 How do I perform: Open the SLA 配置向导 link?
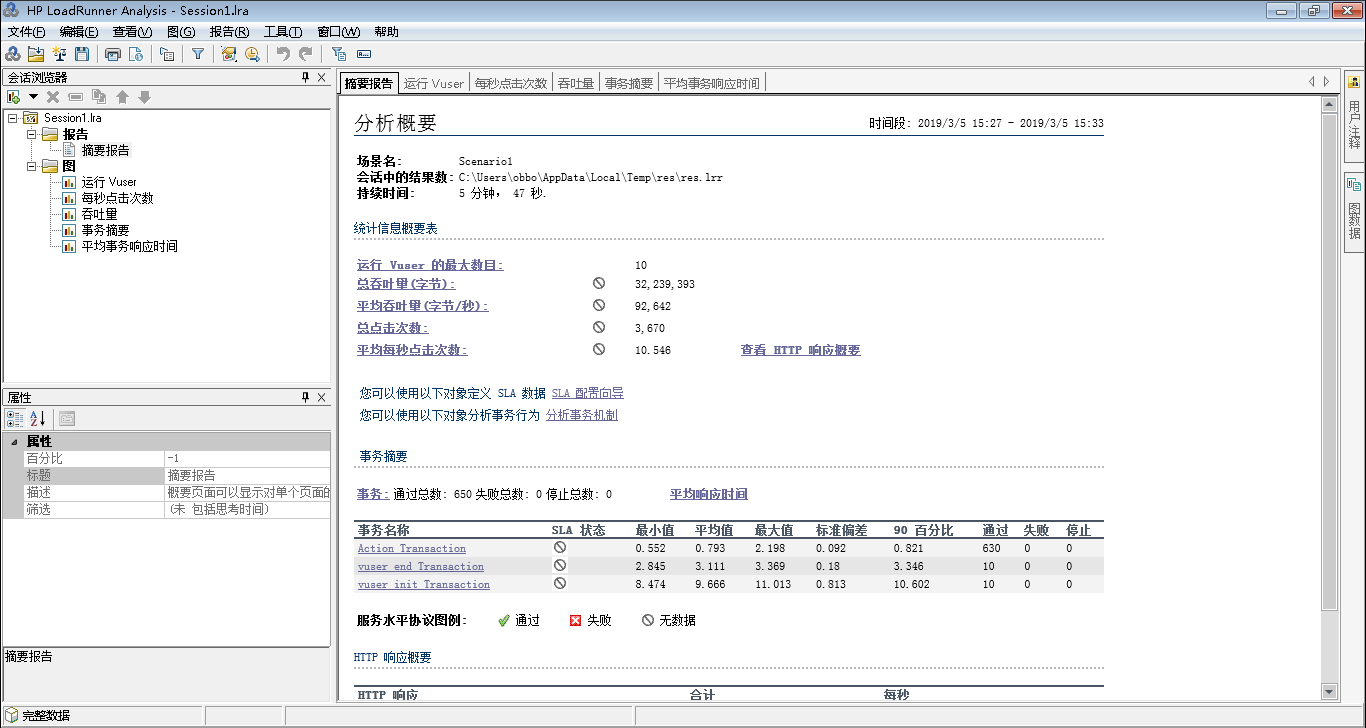coord(587,394)
